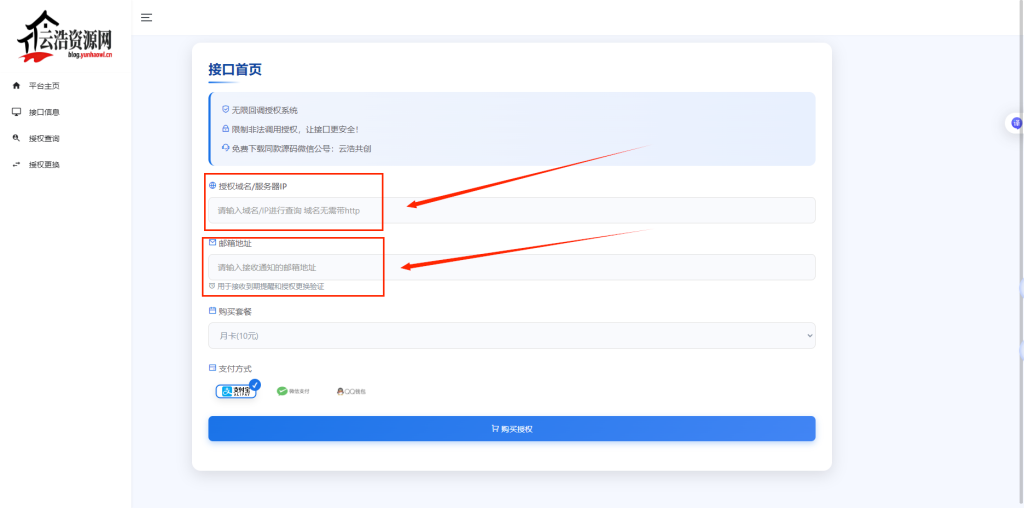Click the 云浩资源网 site logo

[64, 36]
